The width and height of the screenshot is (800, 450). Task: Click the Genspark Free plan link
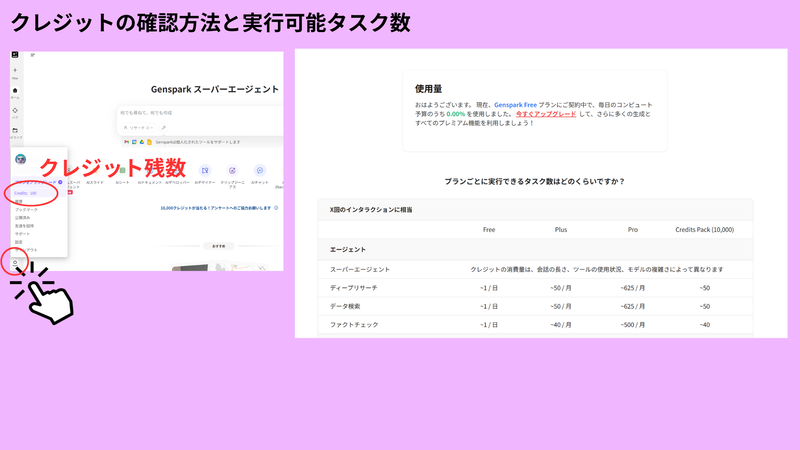point(515,105)
